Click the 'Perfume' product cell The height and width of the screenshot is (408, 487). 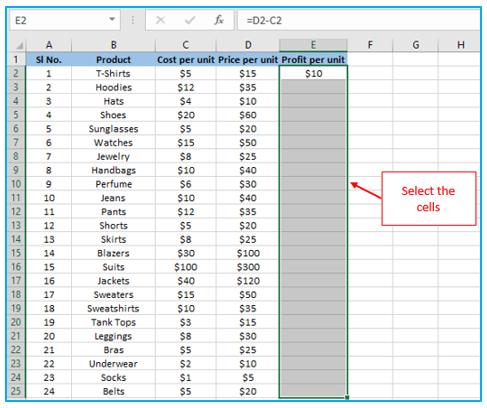pos(113,184)
